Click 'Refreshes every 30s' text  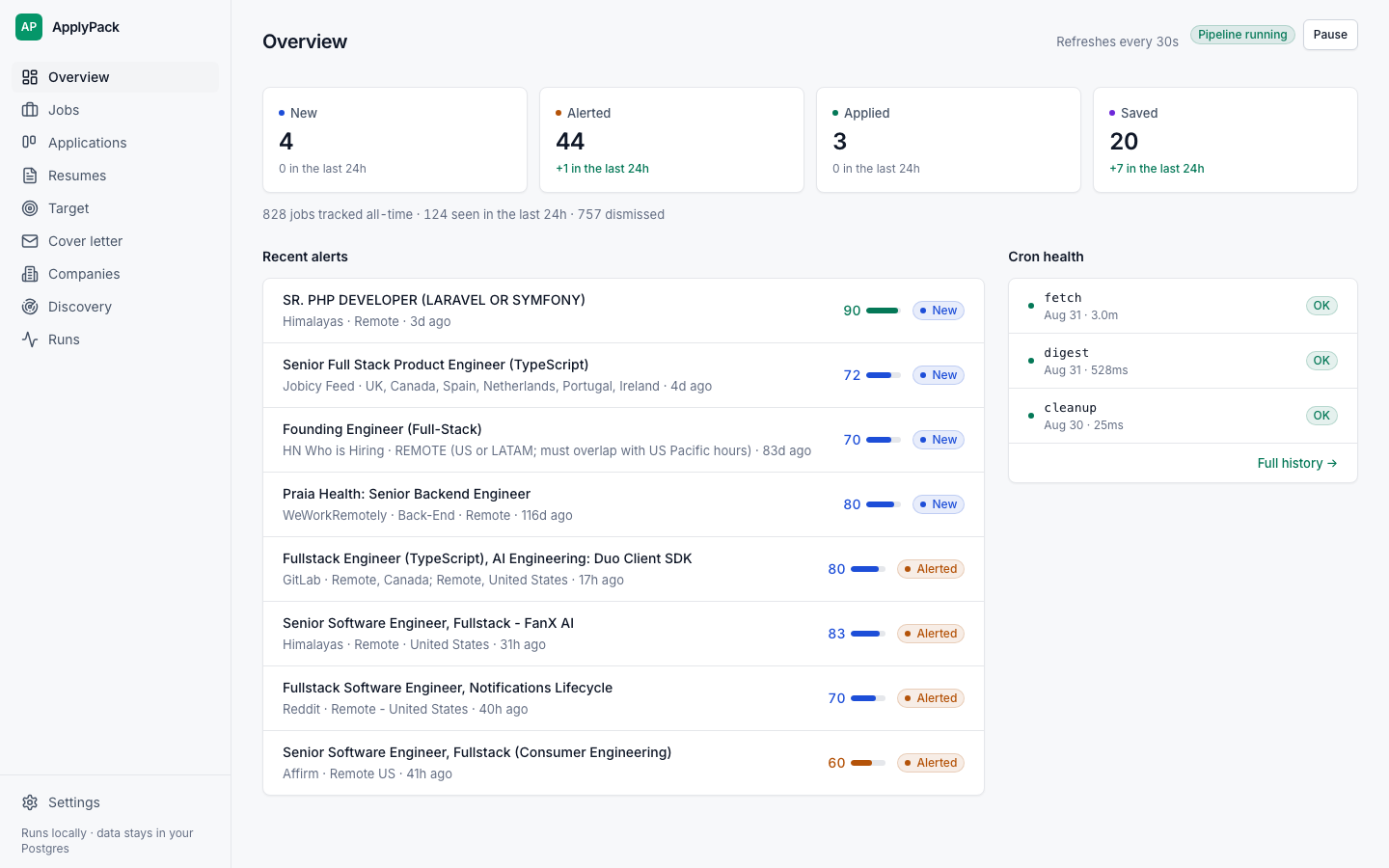tap(1117, 41)
